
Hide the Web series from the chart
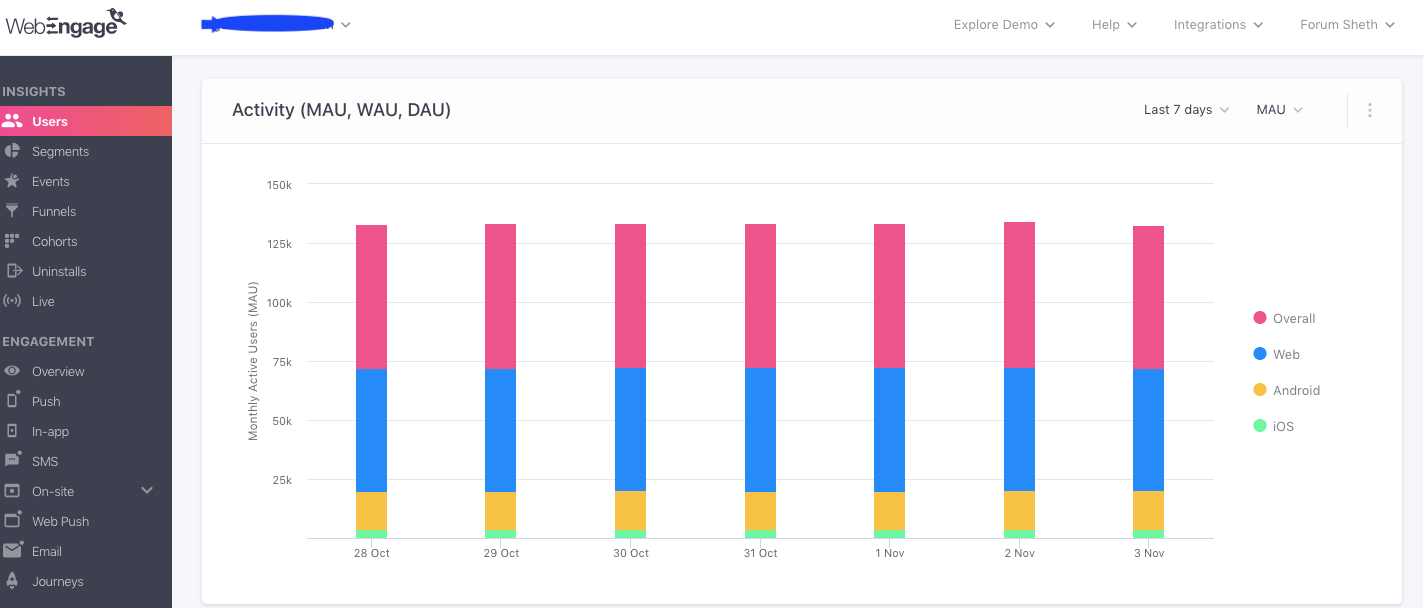coord(1259,354)
